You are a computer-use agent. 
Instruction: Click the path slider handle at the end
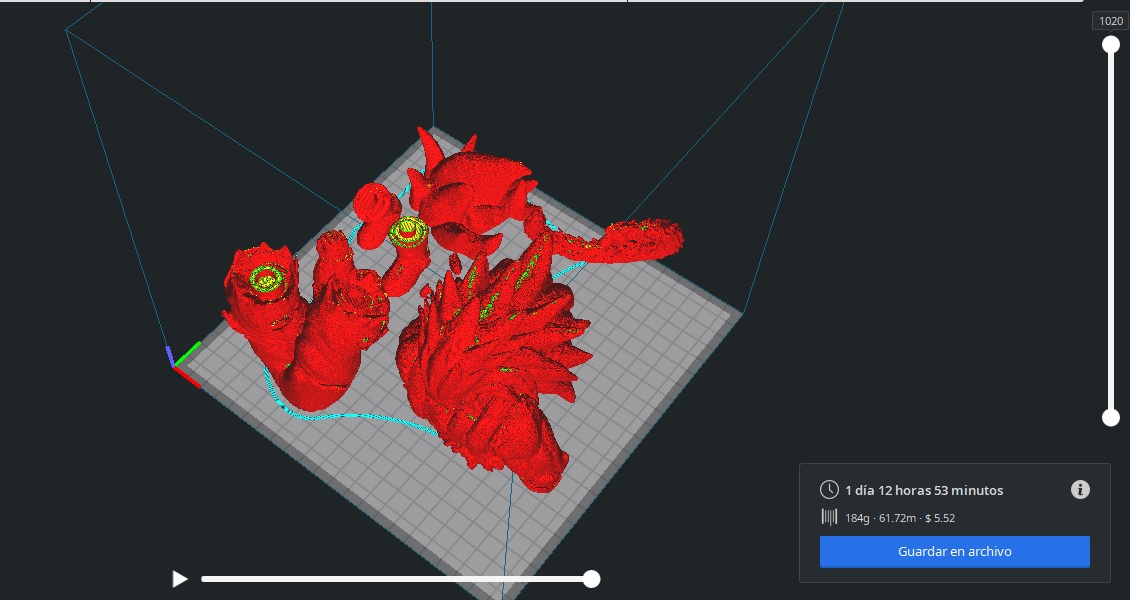pyautogui.click(x=591, y=578)
